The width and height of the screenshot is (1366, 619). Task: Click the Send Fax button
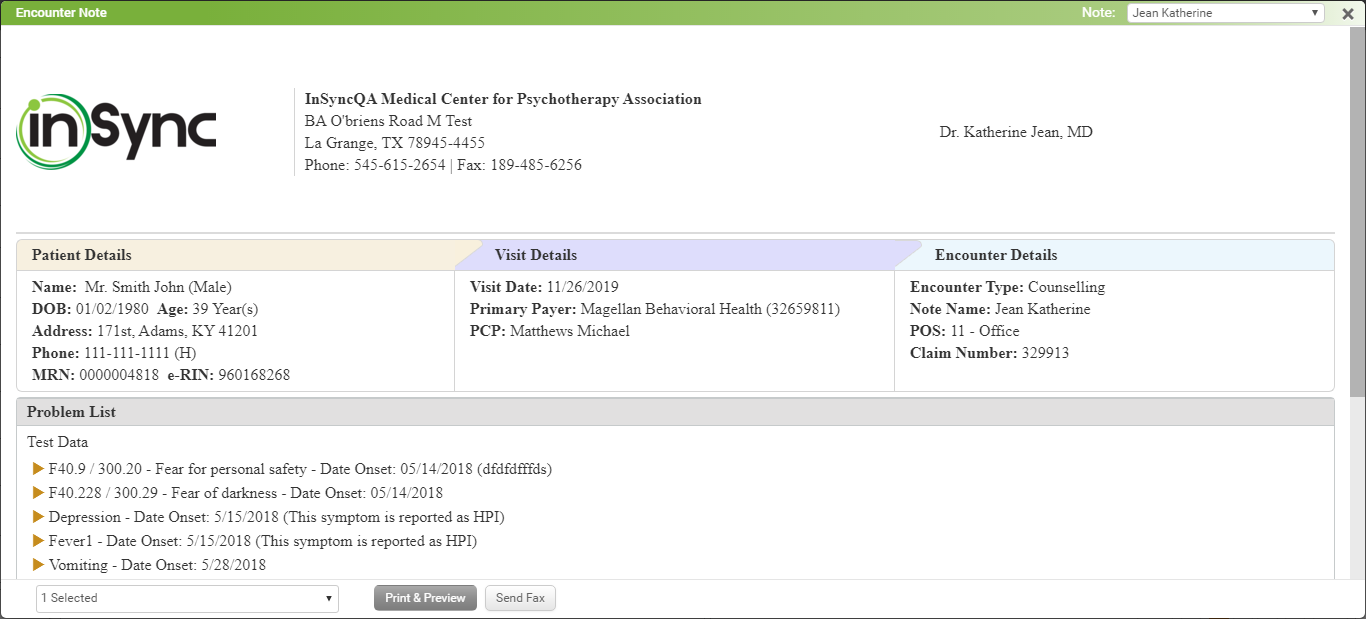[x=520, y=598]
